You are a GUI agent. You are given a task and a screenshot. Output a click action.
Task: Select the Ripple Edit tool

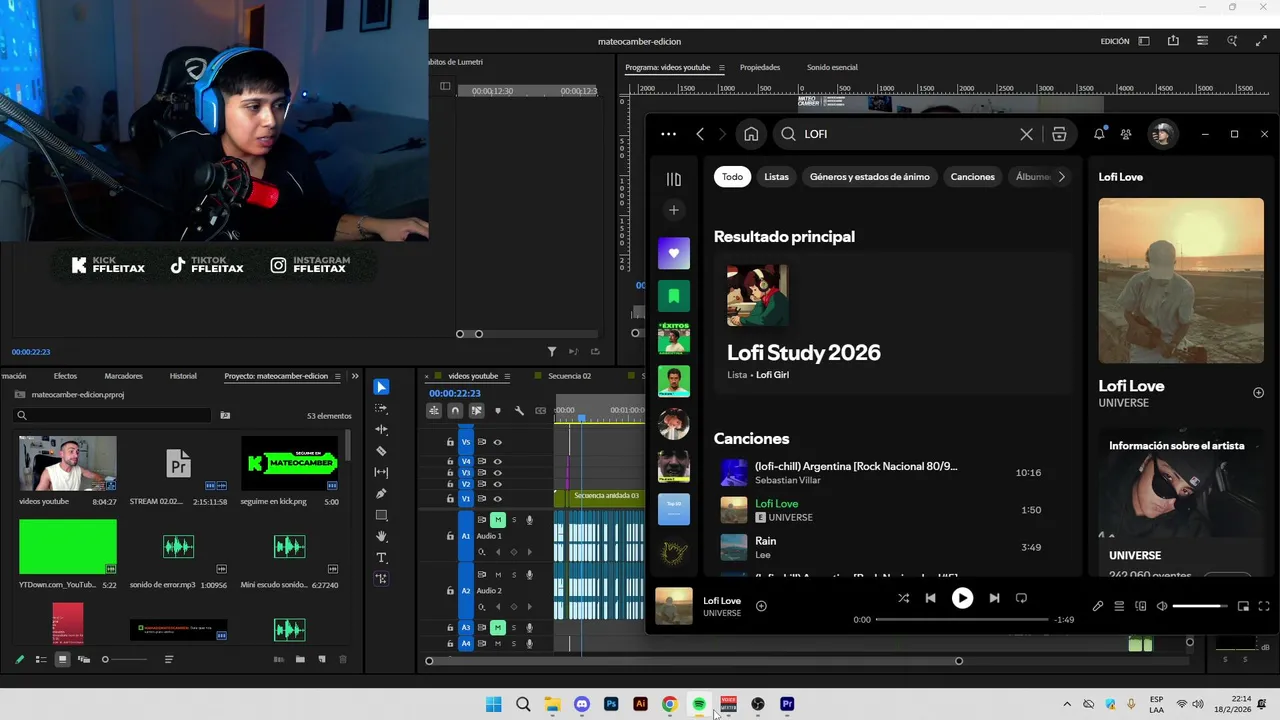coord(381,429)
